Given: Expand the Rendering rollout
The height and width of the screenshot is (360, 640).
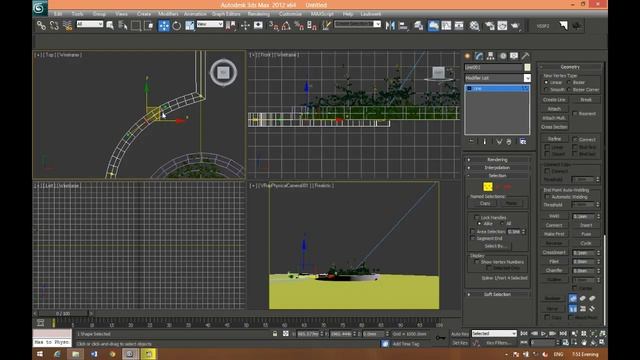Looking at the screenshot, I should pyautogui.click(x=497, y=160).
